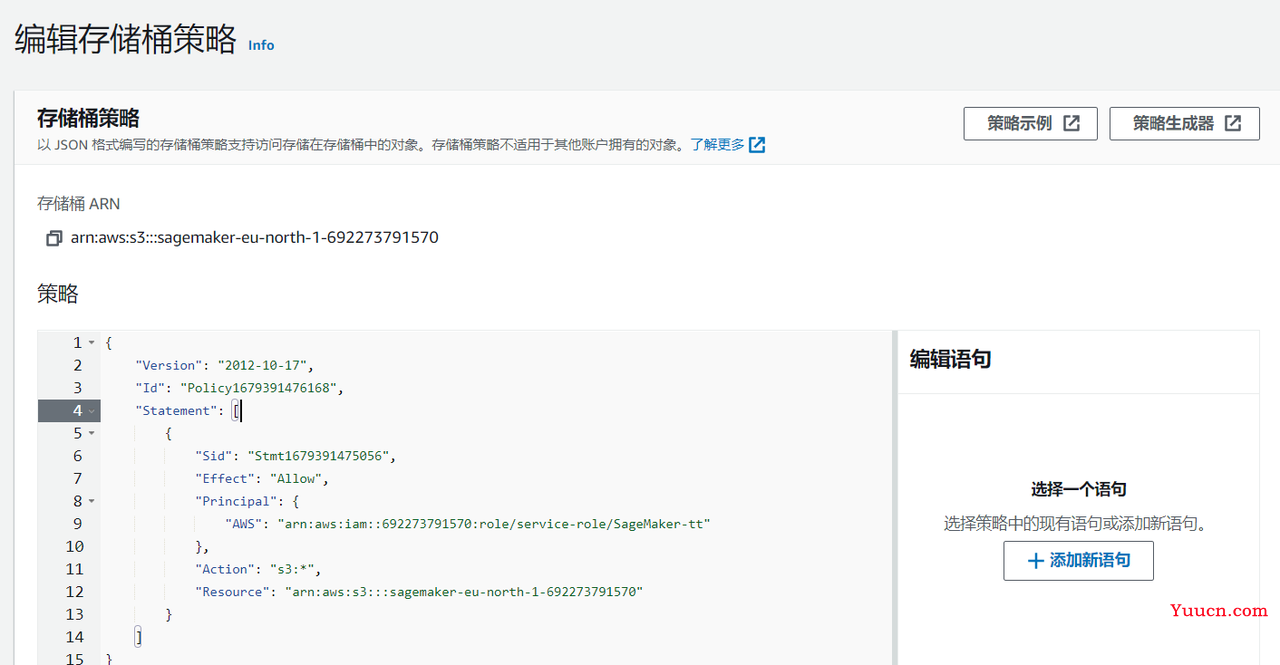Click the 编辑语句 panel heading

pyautogui.click(x=950, y=359)
